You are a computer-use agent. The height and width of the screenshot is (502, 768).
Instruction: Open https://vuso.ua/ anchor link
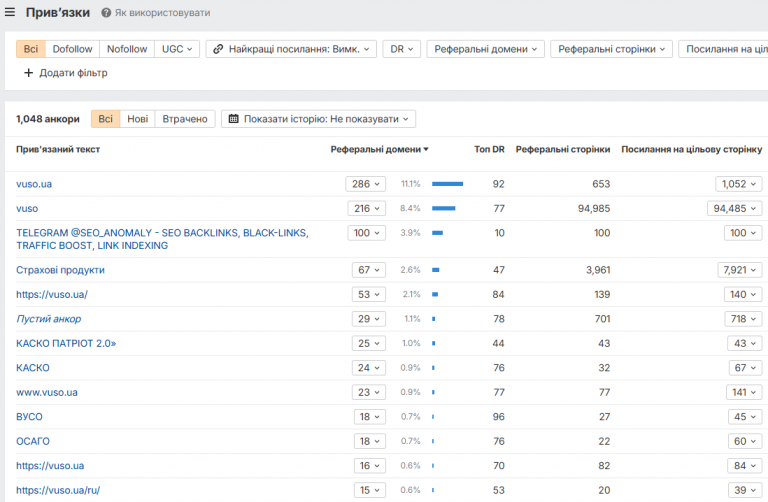coord(52,294)
